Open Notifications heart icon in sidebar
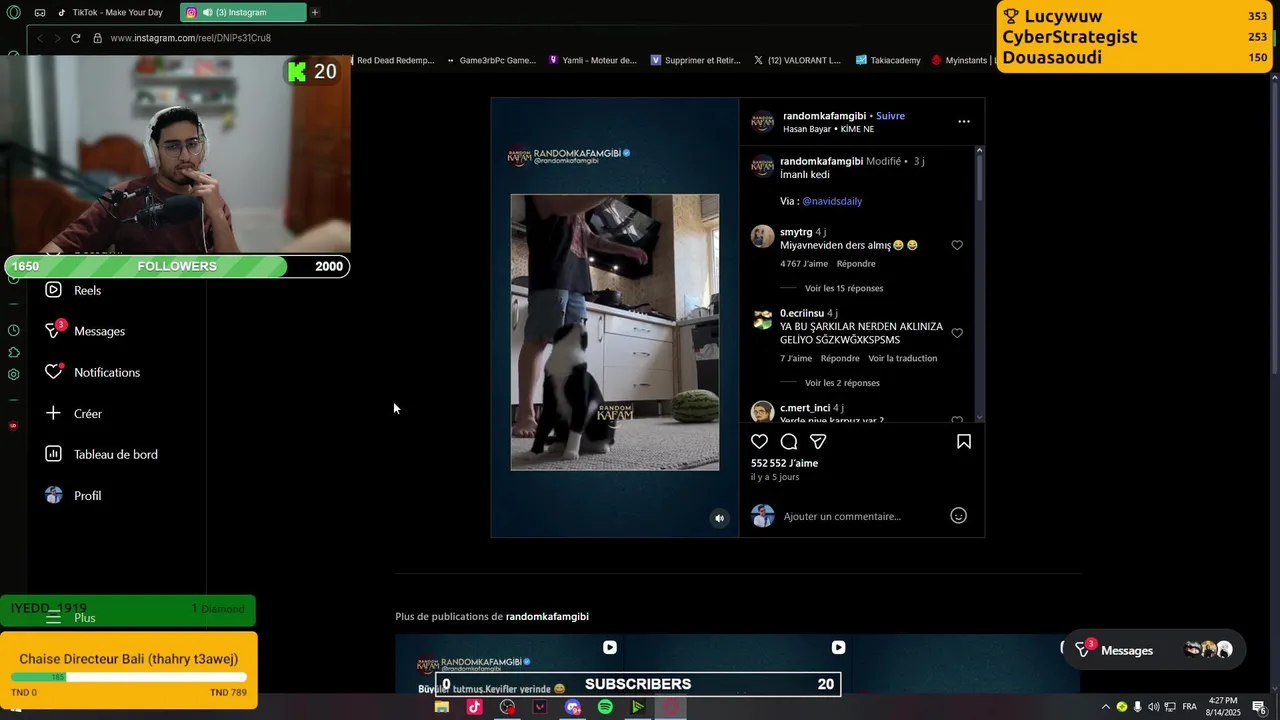The width and height of the screenshot is (1280, 720). point(54,372)
